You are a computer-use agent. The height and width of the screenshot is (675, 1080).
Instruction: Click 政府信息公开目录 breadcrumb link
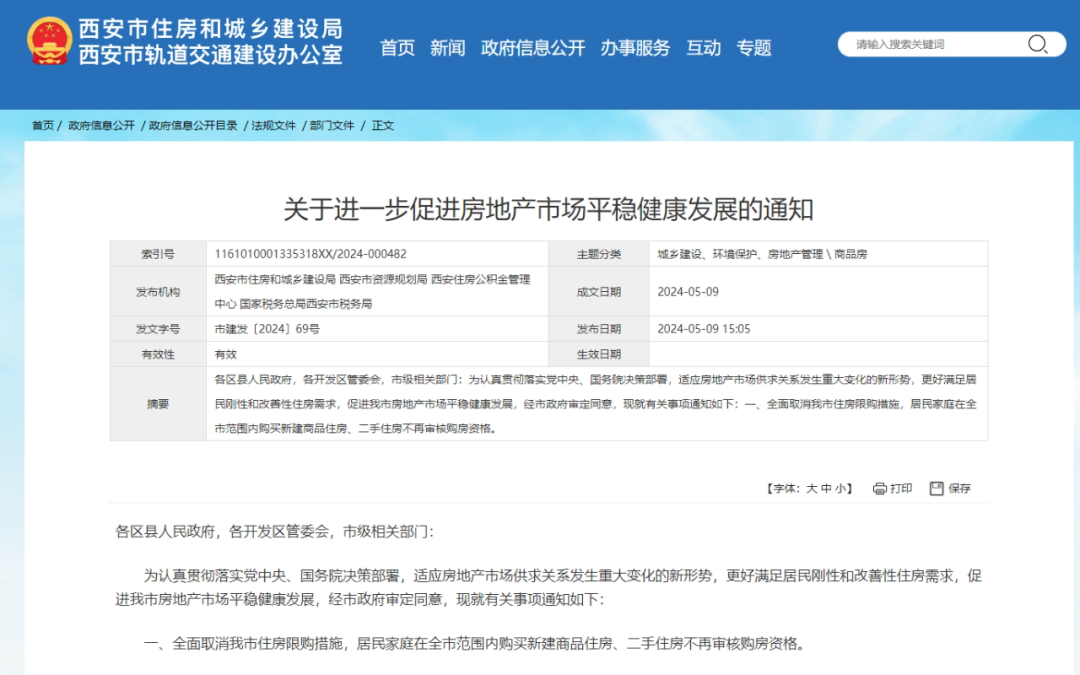(193, 126)
